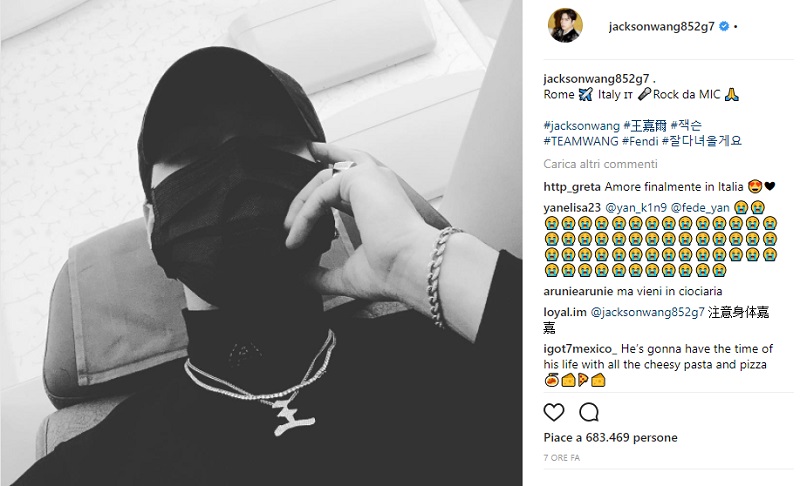This screenshot has height=486, width=800.
Task: Open jacksonwang852g7 profile picture avatar
Action: coord(565,25)
